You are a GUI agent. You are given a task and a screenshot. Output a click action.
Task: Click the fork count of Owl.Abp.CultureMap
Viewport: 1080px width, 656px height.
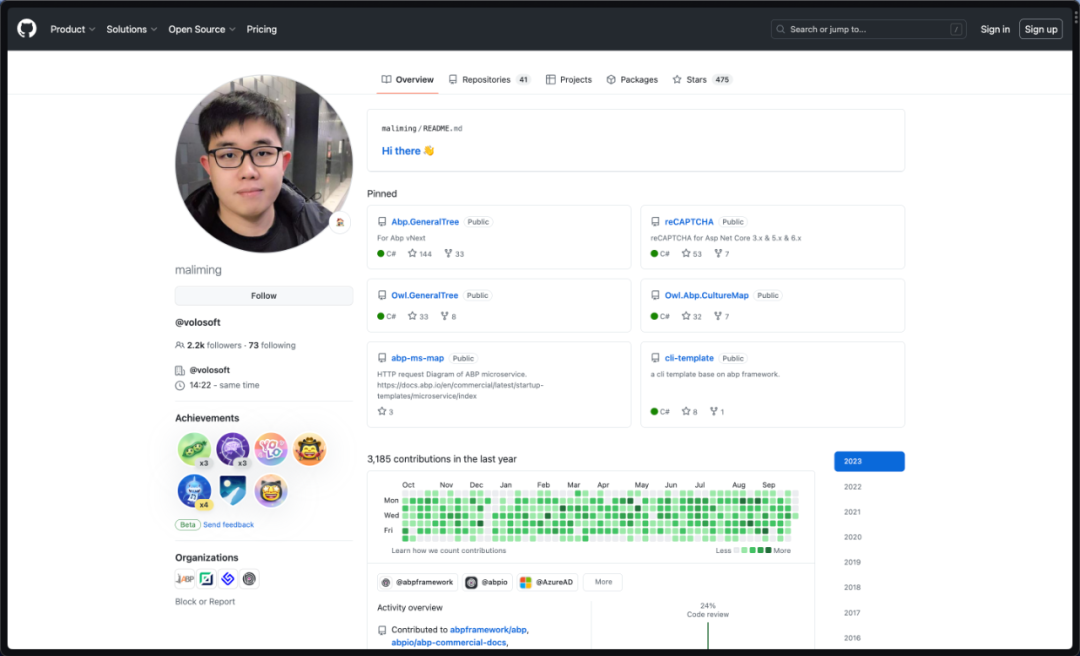click(721, 316)
